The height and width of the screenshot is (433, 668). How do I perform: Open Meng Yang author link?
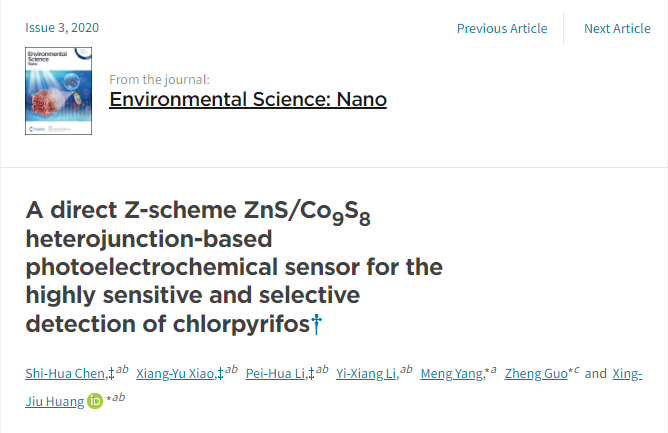coord(452,373)
